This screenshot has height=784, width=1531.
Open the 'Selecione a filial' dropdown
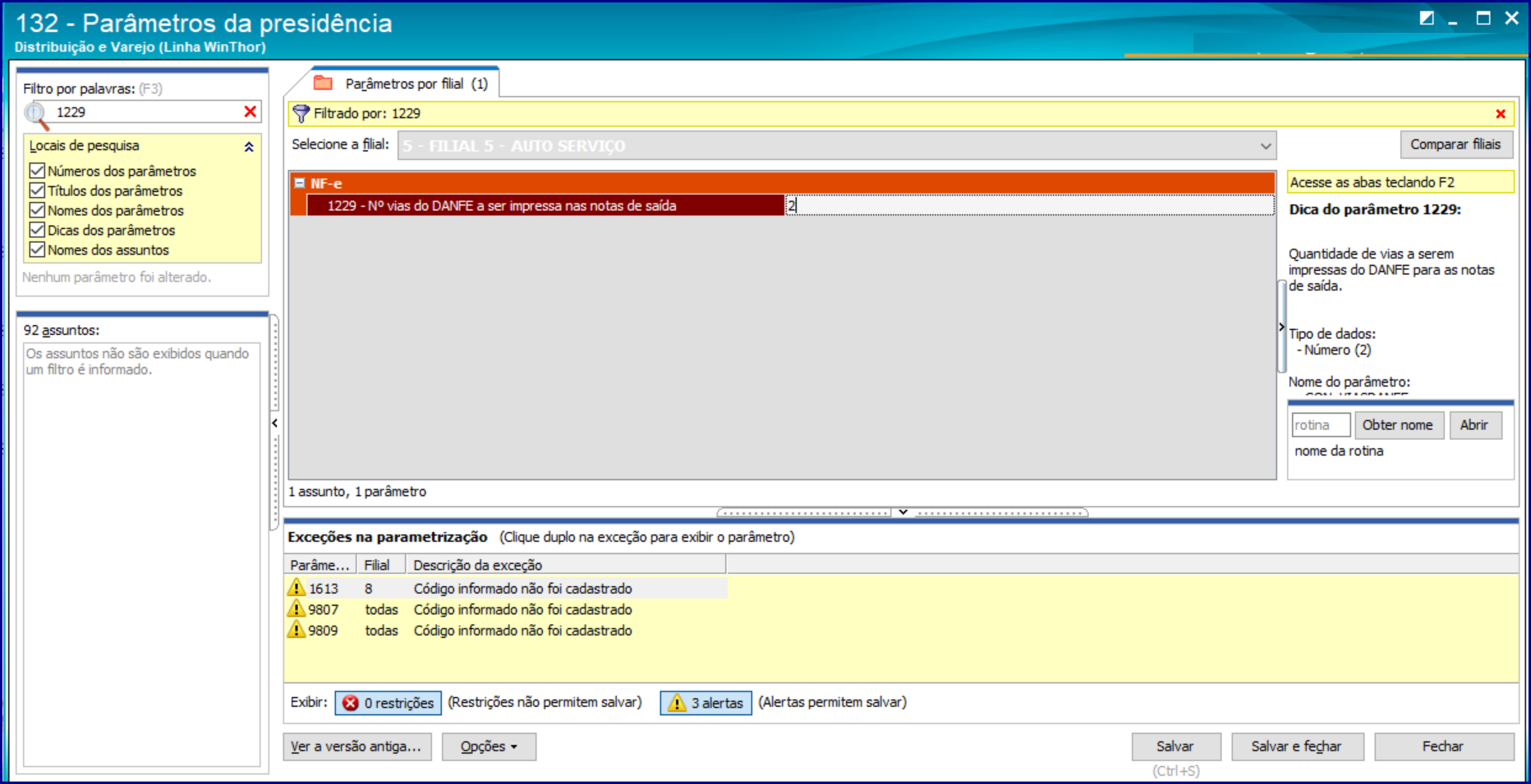(1266, 146)
